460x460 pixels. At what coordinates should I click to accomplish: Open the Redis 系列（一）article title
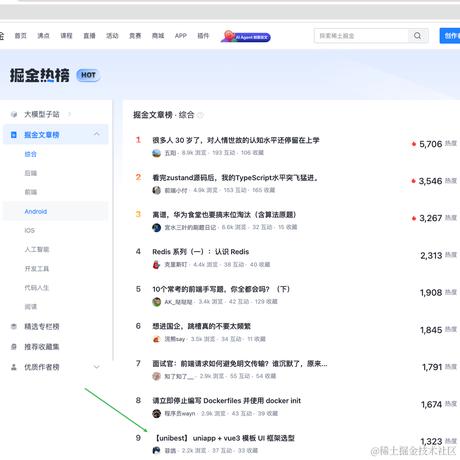pyautogui.click(x=201, y=252)
